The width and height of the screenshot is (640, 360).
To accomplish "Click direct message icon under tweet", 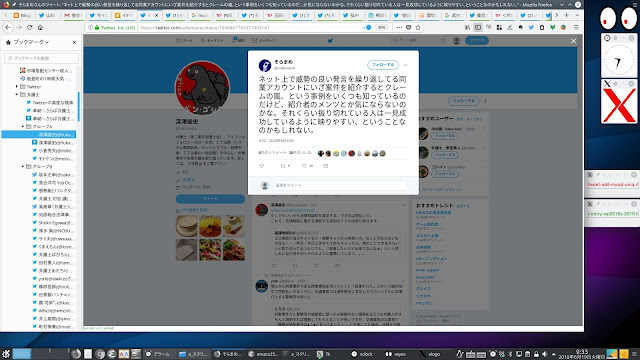I will point(325,166).
